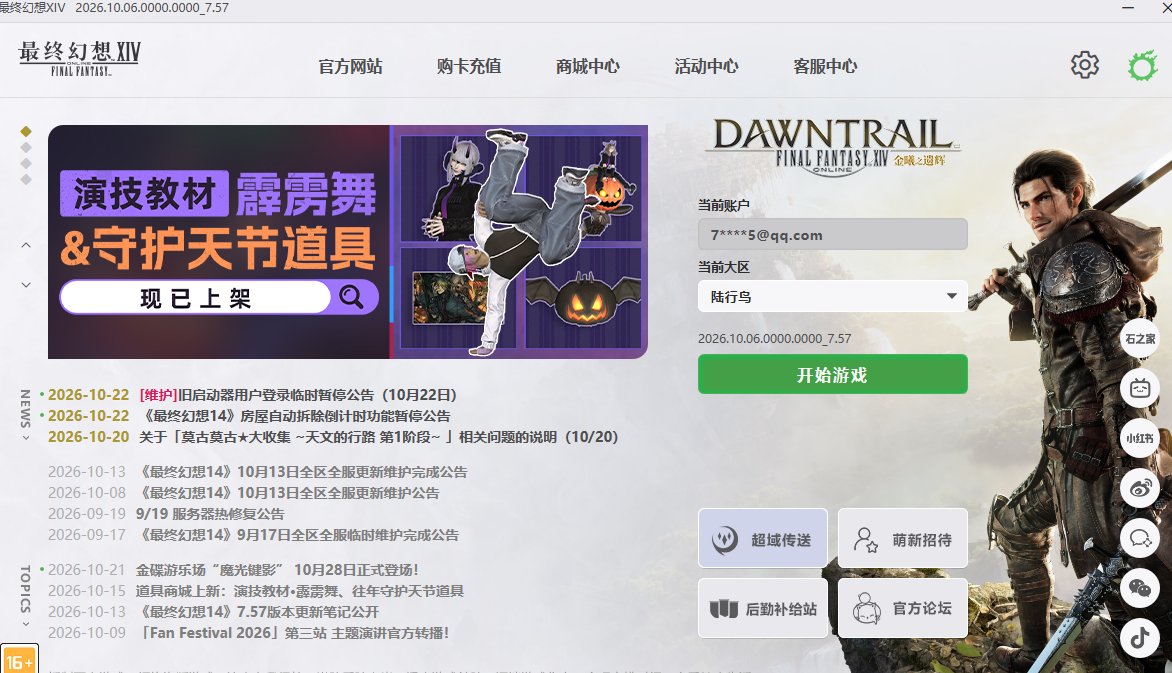
Task: Open the 陆行鸟 server region dropdown
Action: click(x=833, y=296)
